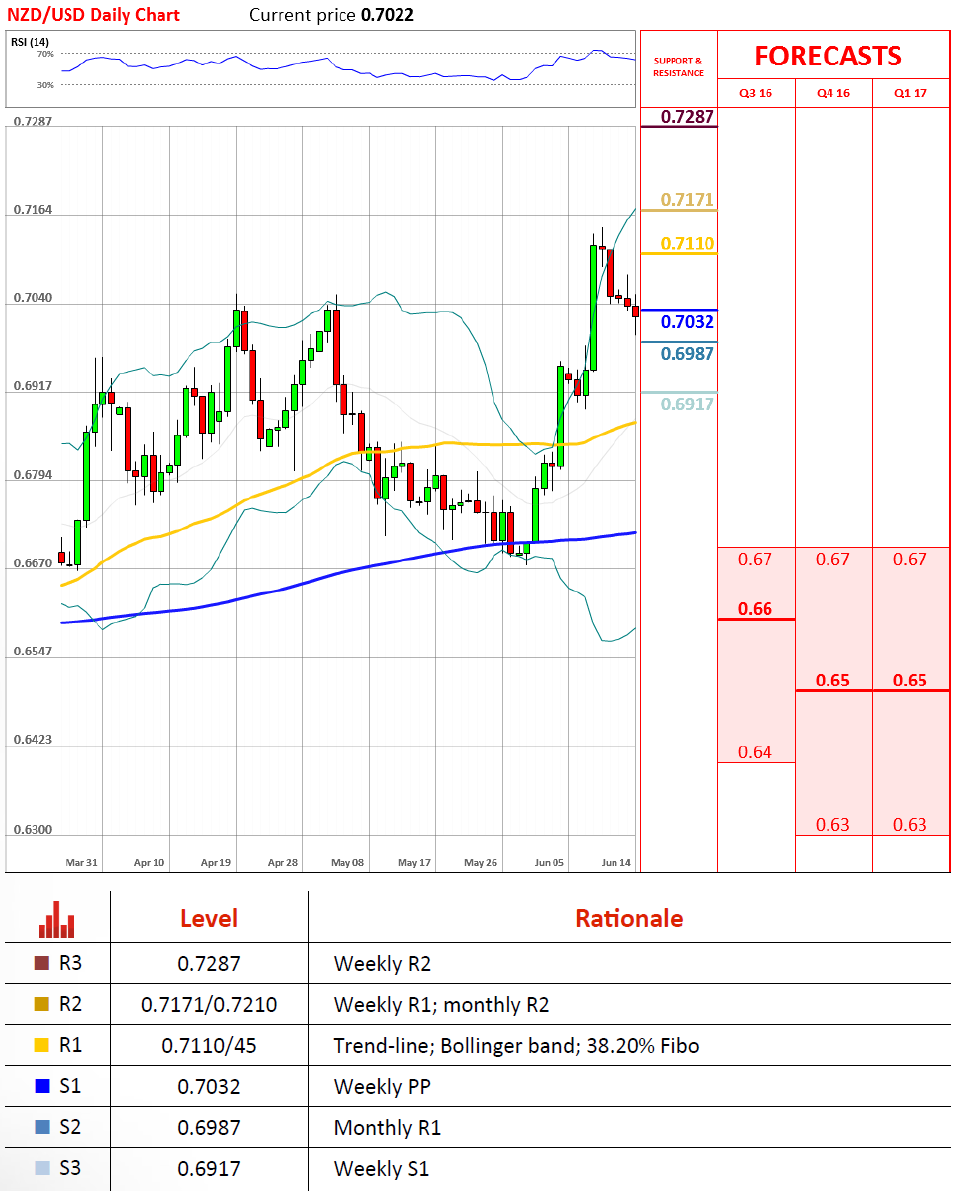This screenshot has height=1191, width=964.
Task: Click the 0.6987 support level label
Action: click(x=687, y=353)
